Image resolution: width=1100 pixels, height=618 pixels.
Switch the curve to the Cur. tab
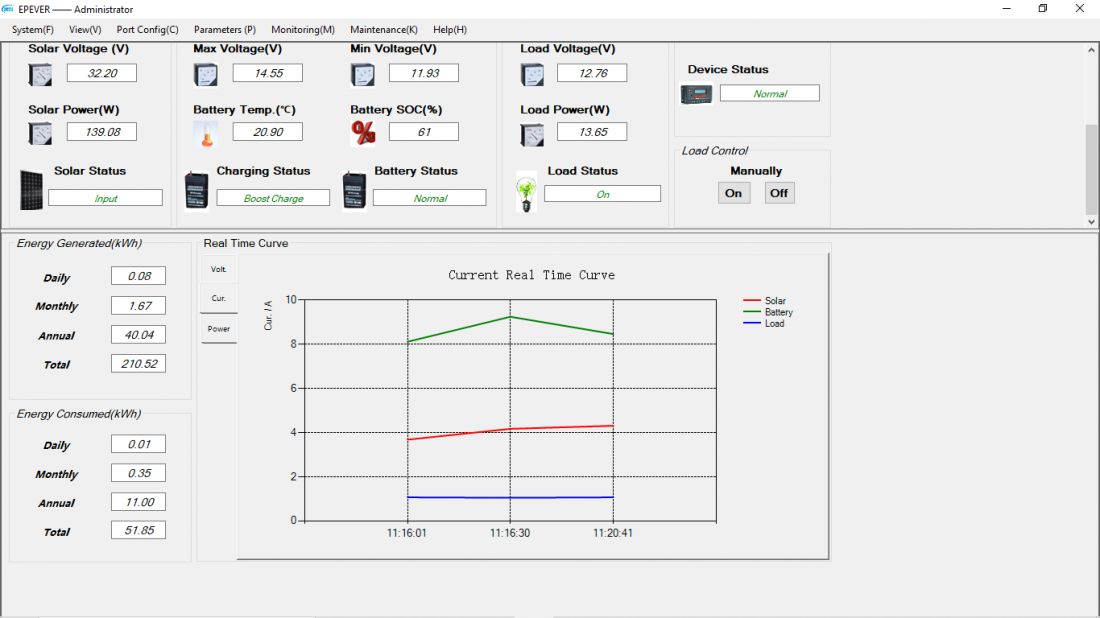click(219, 298)
